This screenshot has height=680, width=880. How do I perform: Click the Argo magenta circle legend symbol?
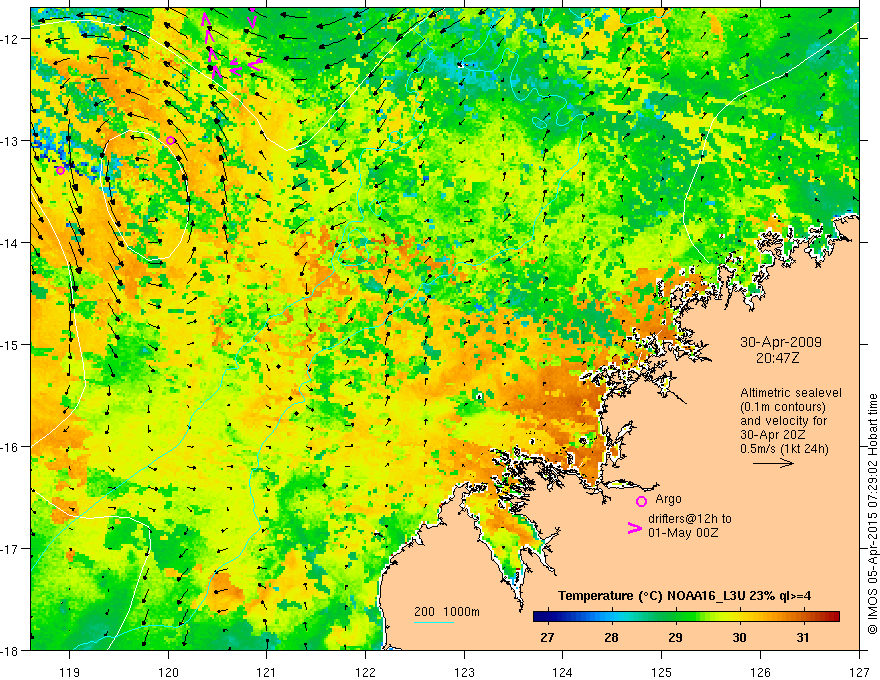[641, 501]
